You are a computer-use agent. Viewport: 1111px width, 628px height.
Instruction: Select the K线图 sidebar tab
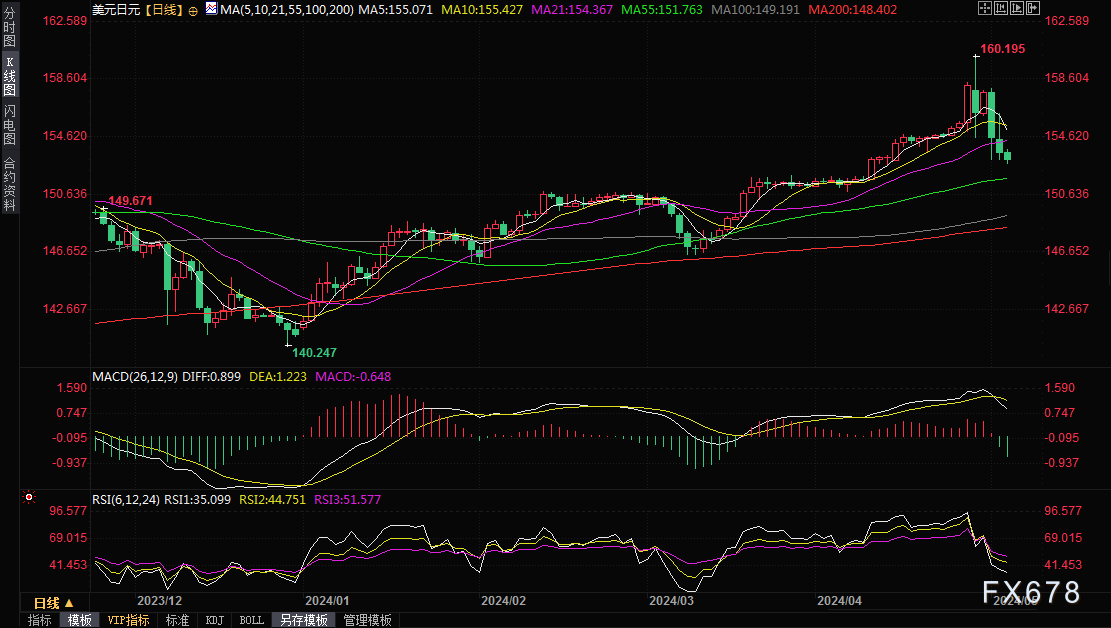(x=9, y=76)
